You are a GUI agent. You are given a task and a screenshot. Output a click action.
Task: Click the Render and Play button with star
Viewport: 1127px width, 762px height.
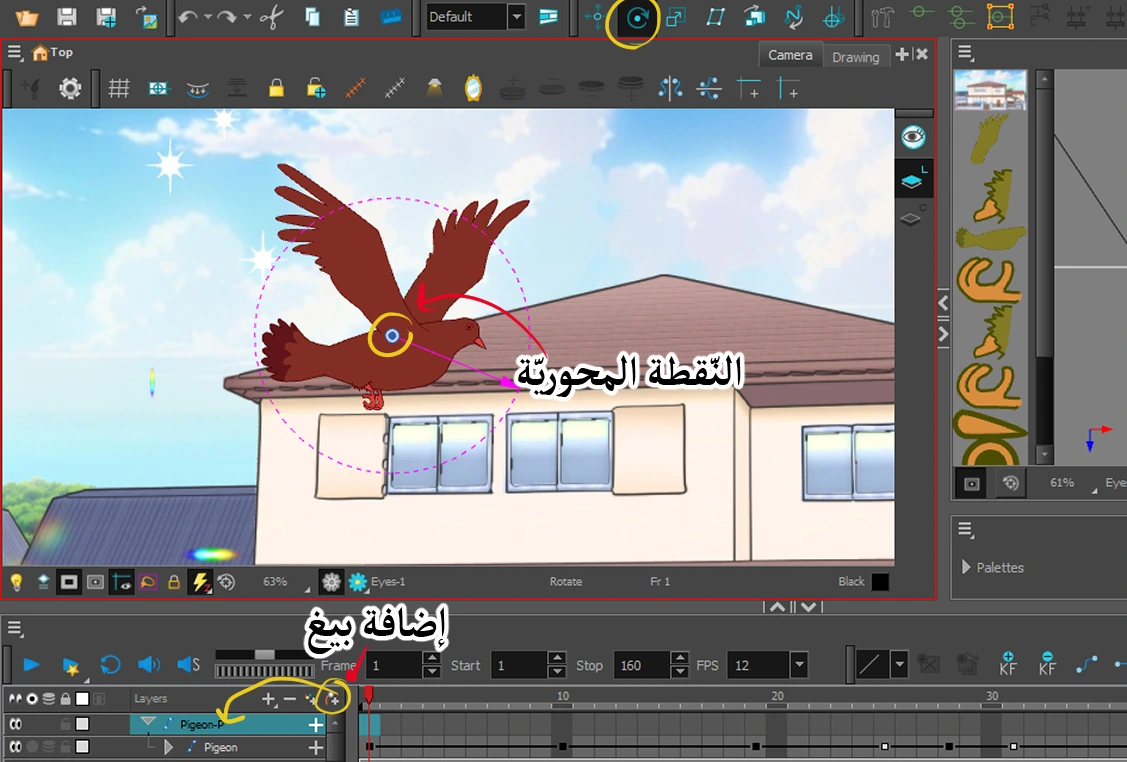[70, 666]
